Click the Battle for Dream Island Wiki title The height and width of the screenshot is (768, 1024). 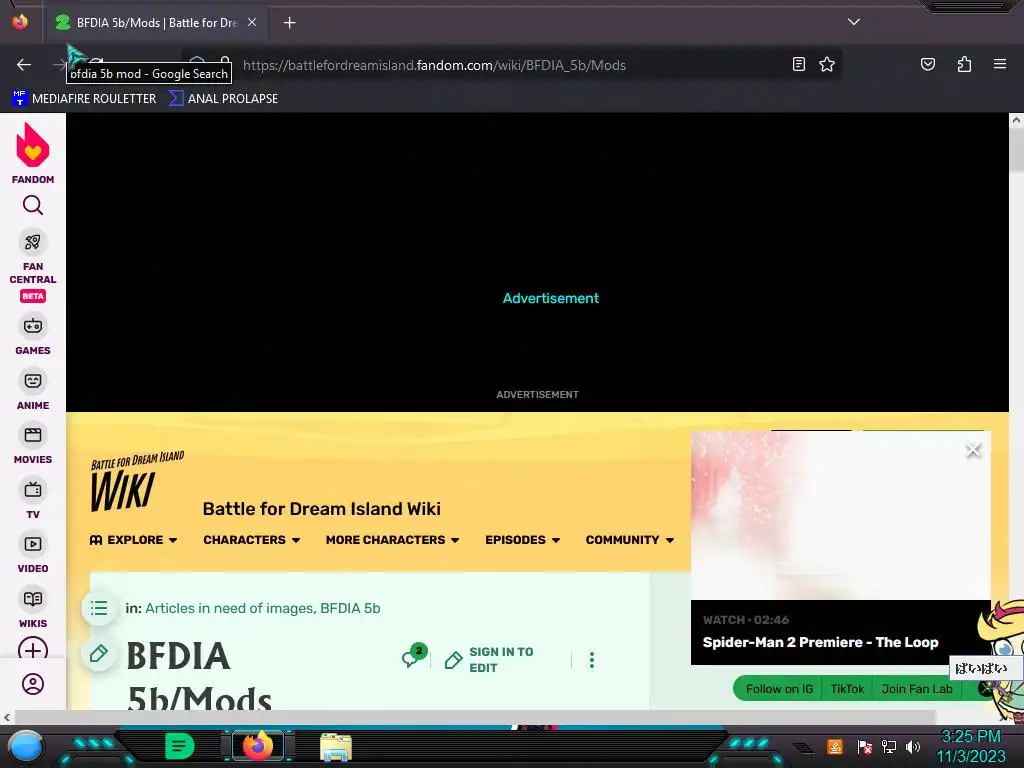pos(321,509)
